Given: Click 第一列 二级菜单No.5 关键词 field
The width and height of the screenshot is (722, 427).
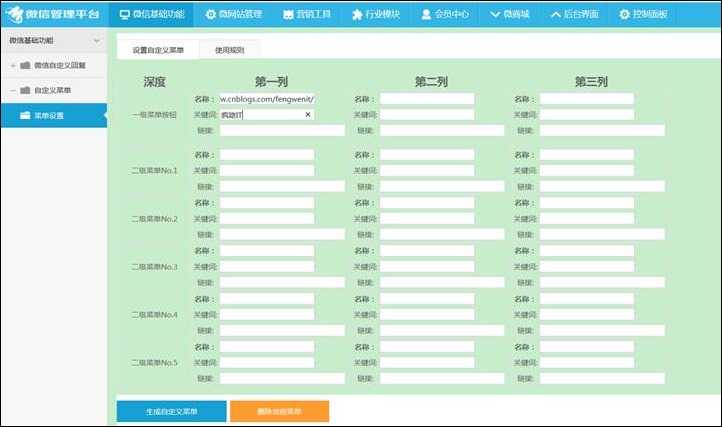Looking at the screenshot, I should point(267,363).
